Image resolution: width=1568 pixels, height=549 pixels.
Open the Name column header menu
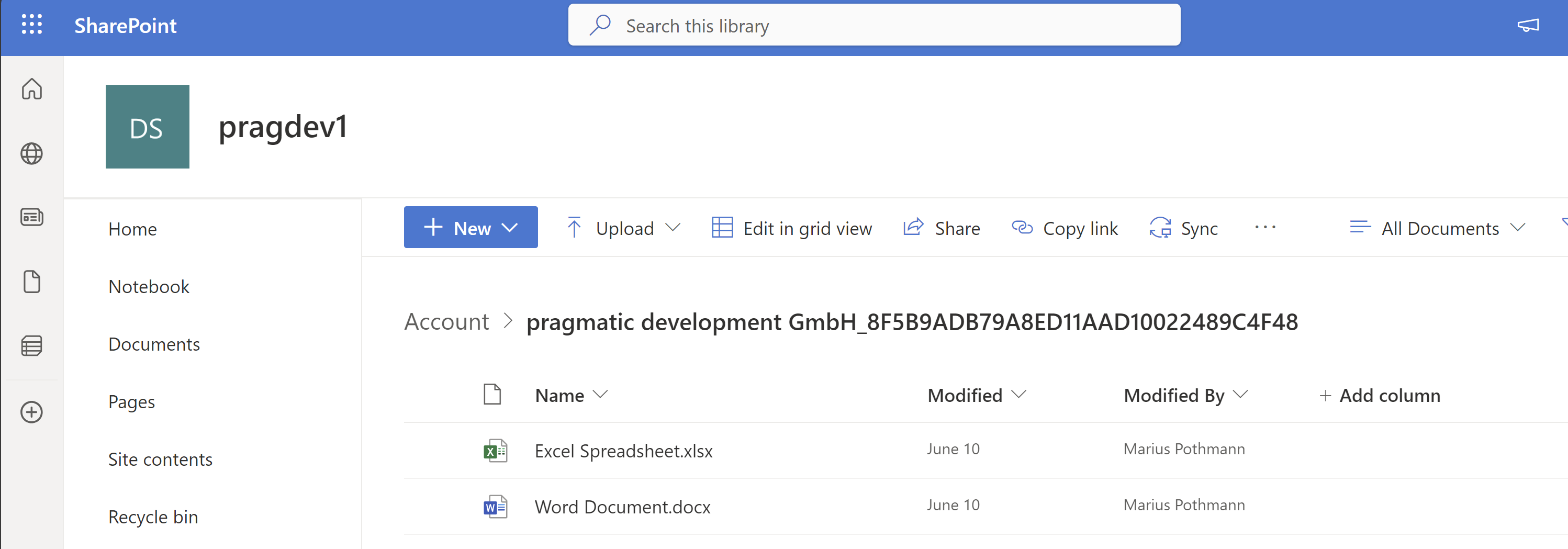coord(571,396)
